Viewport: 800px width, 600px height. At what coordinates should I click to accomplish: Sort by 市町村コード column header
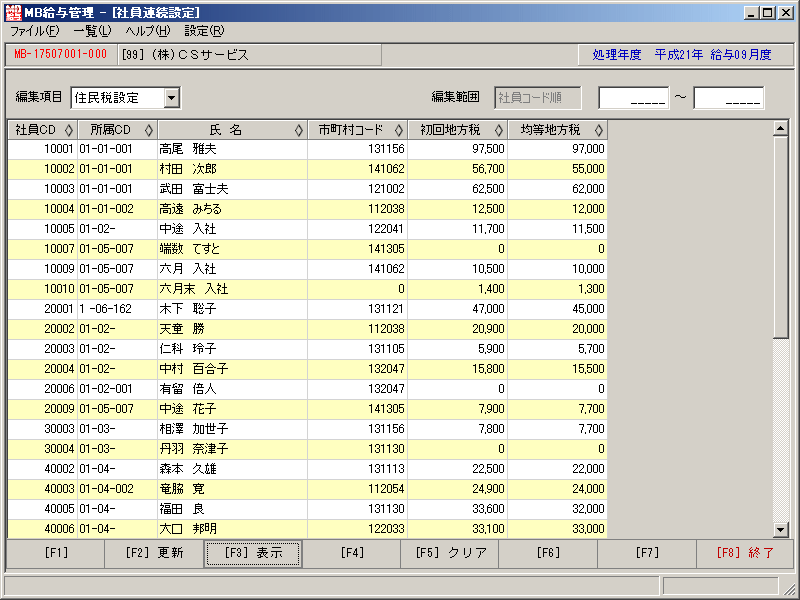point(358,130)
